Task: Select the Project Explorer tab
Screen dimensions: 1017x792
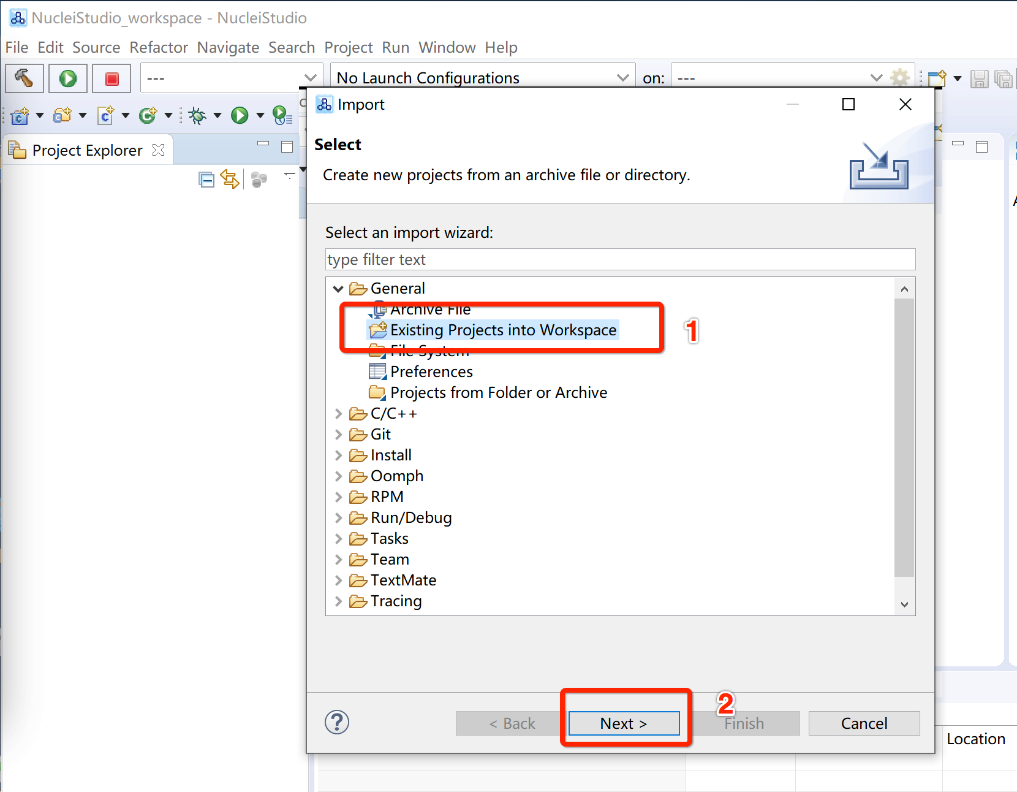Action: tap(87, 150)
